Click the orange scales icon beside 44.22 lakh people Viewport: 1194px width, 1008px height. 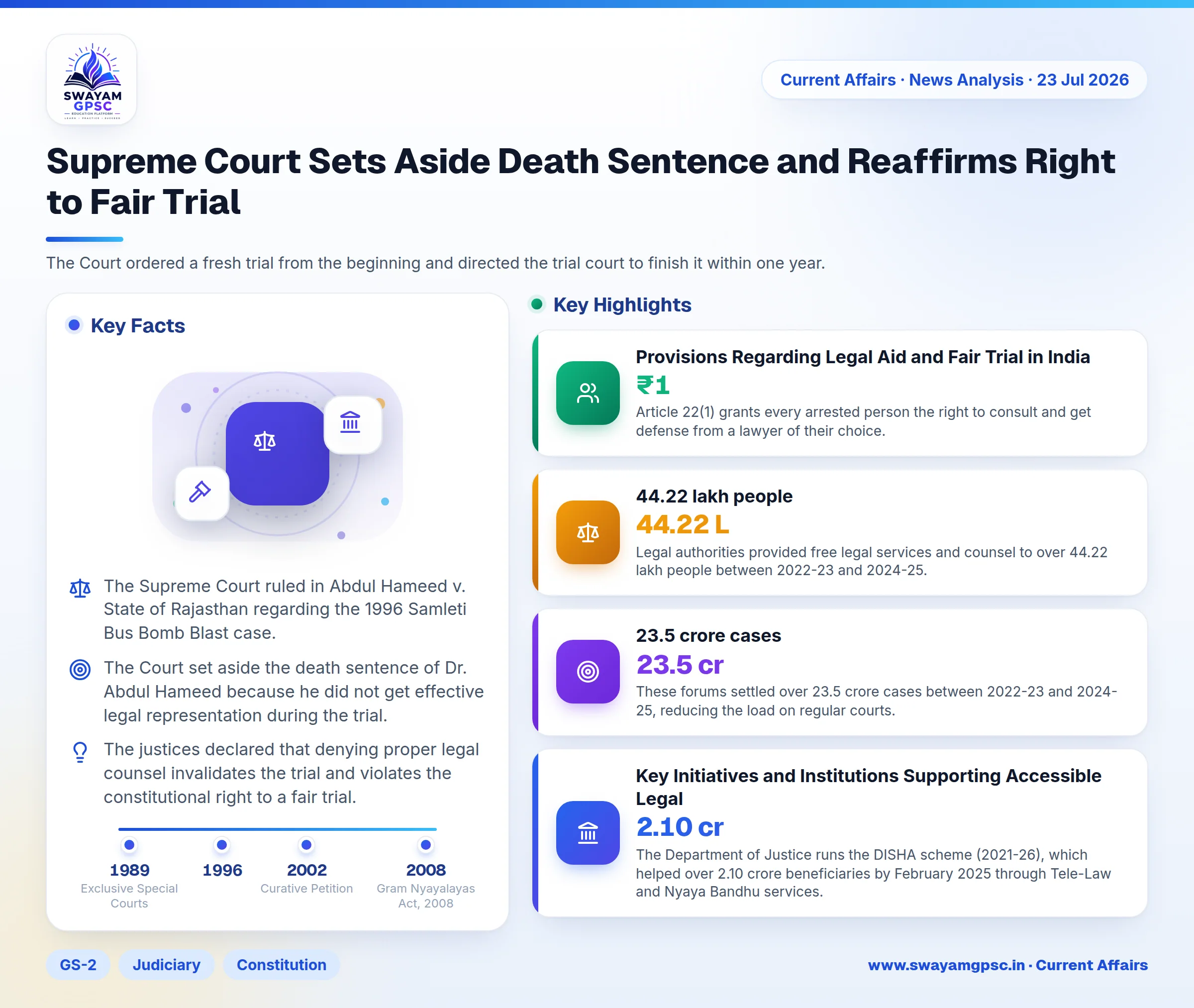click(588, 532)
